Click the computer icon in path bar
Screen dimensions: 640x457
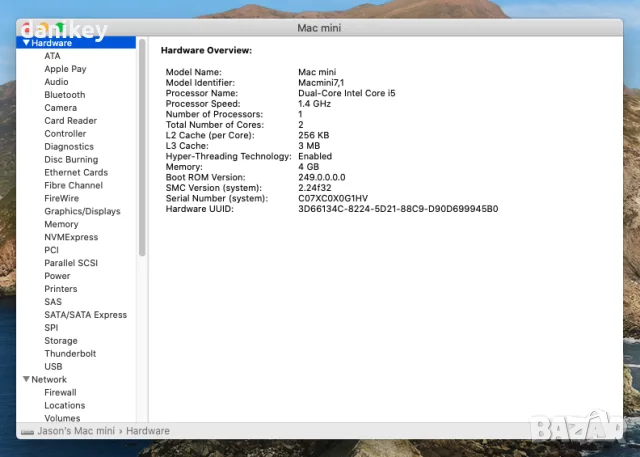click(27, 432)
